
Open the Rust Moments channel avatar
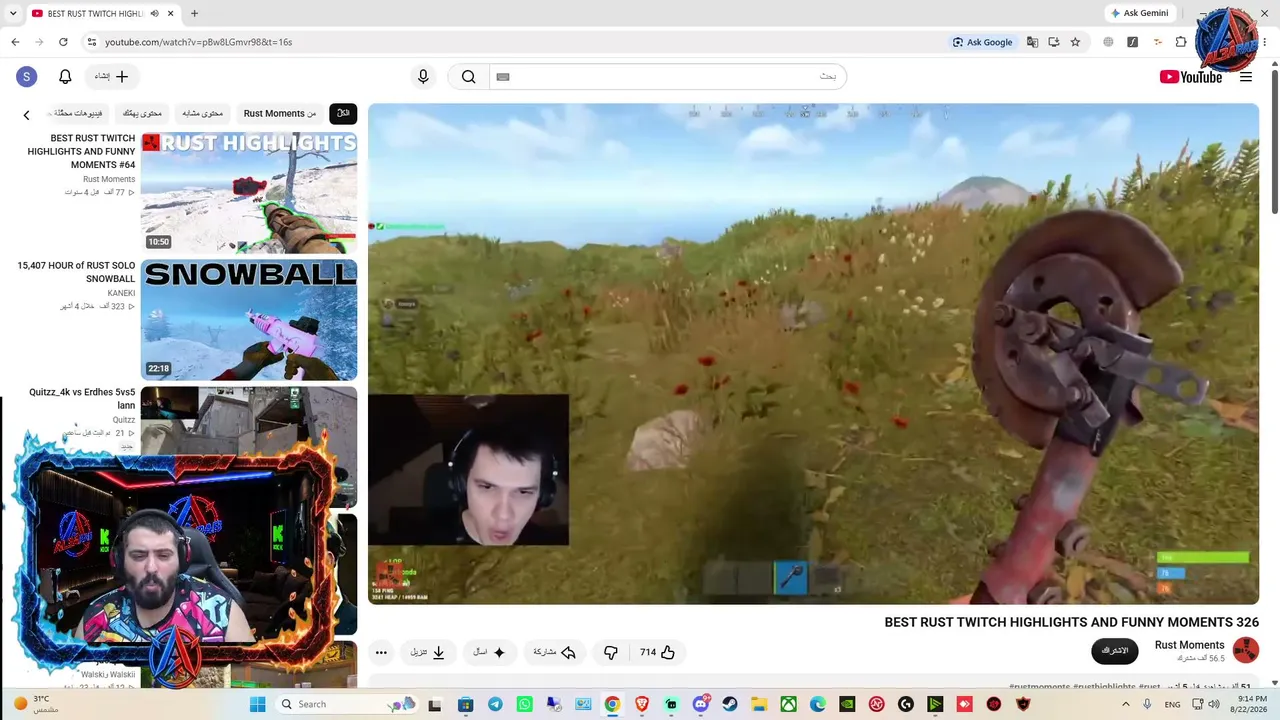click(x=1246, y=650)
